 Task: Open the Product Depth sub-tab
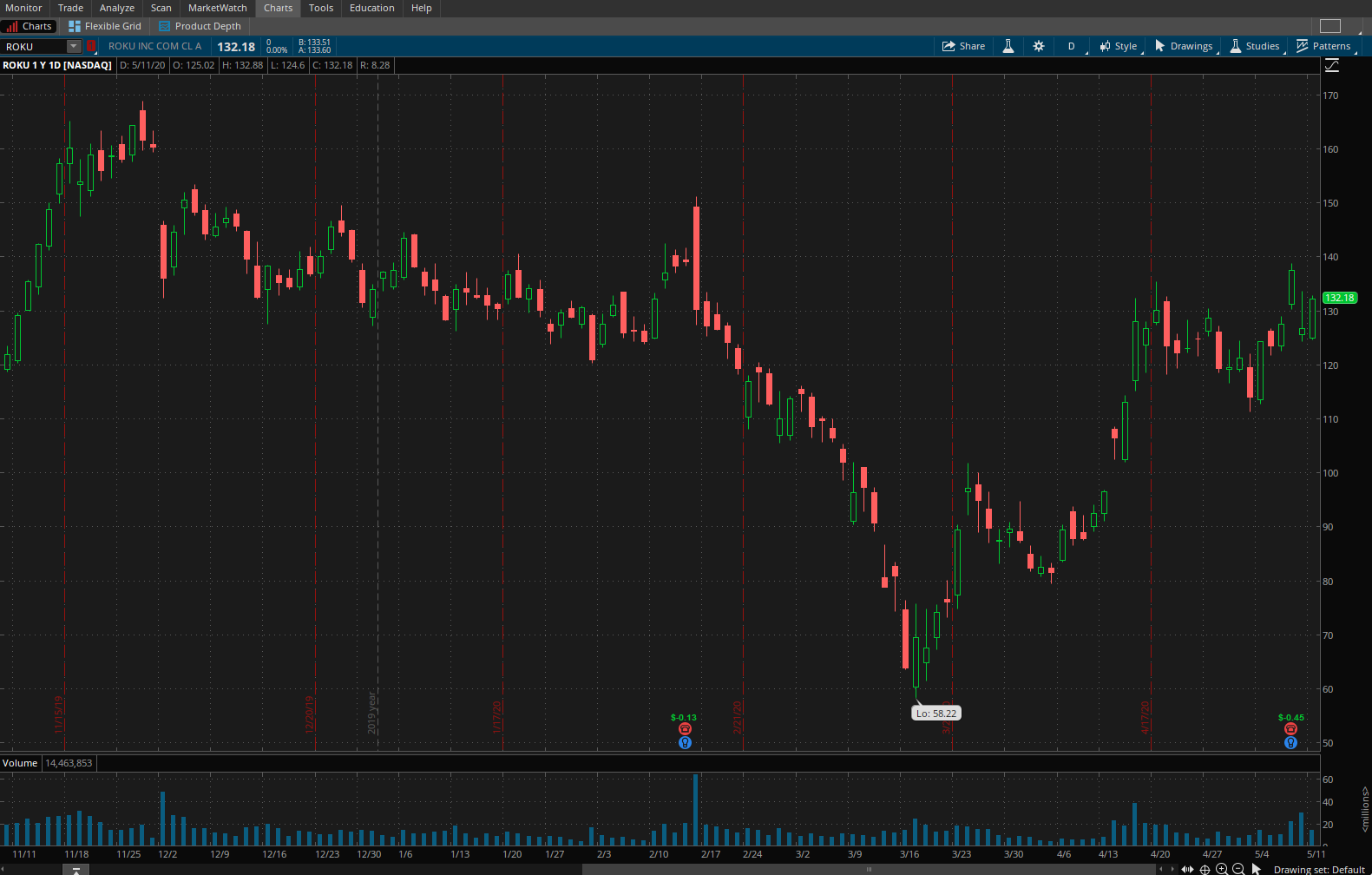pos(200,26)
